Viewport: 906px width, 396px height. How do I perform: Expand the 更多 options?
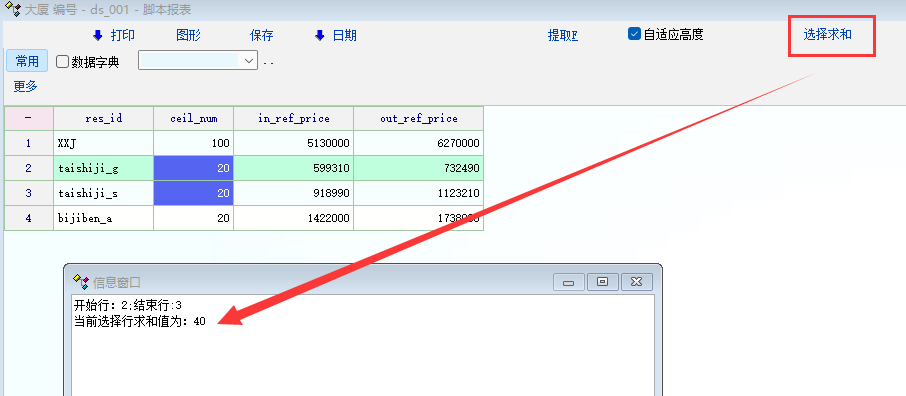pyautogui.click(x=25, y=87)
